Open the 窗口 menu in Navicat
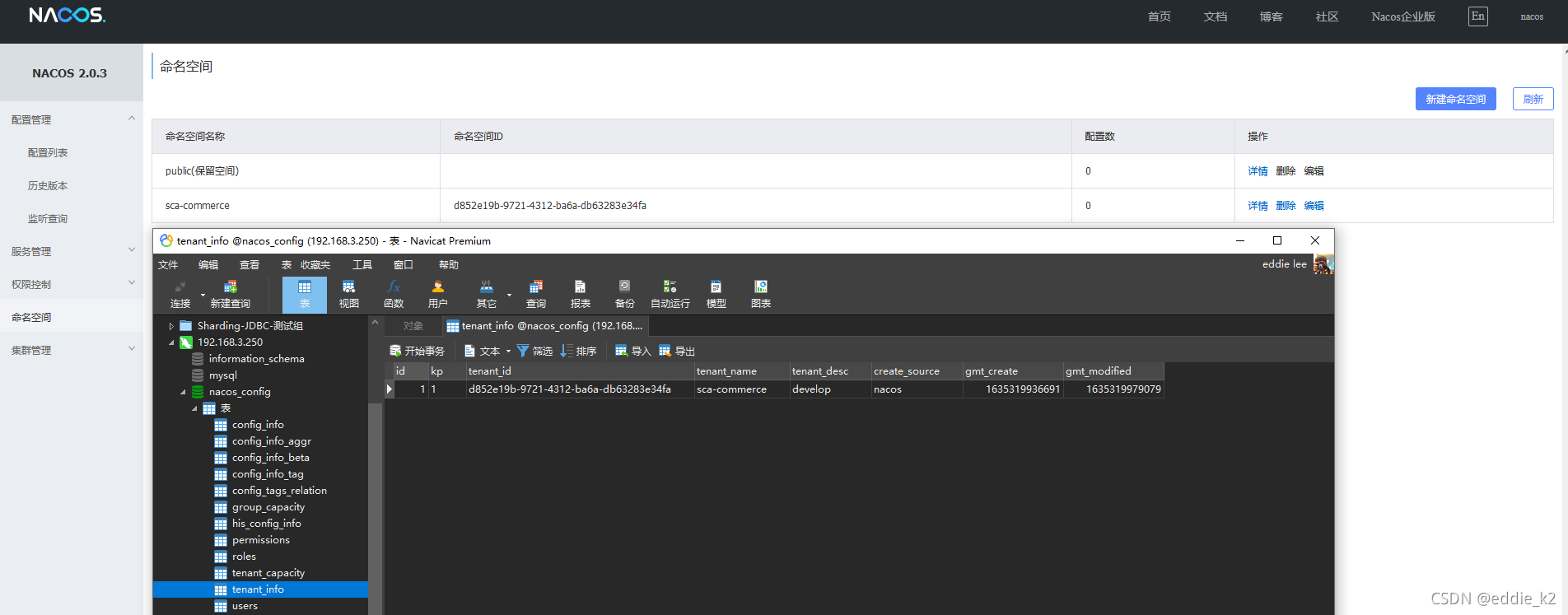Image resolution: width=1568 pixels, height=615 pixels. click(x=404, y=265)
